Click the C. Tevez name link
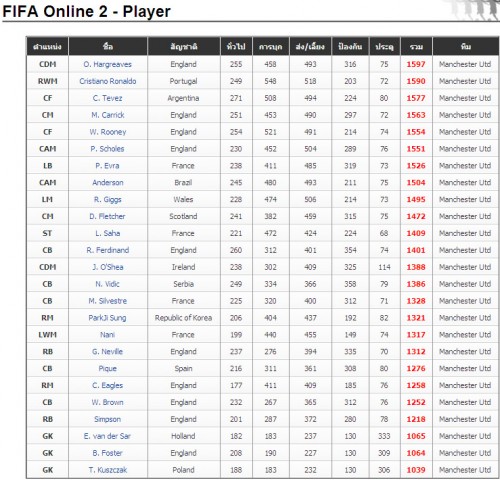The height and width of the screenshot is (480, 500). point(107,98)
